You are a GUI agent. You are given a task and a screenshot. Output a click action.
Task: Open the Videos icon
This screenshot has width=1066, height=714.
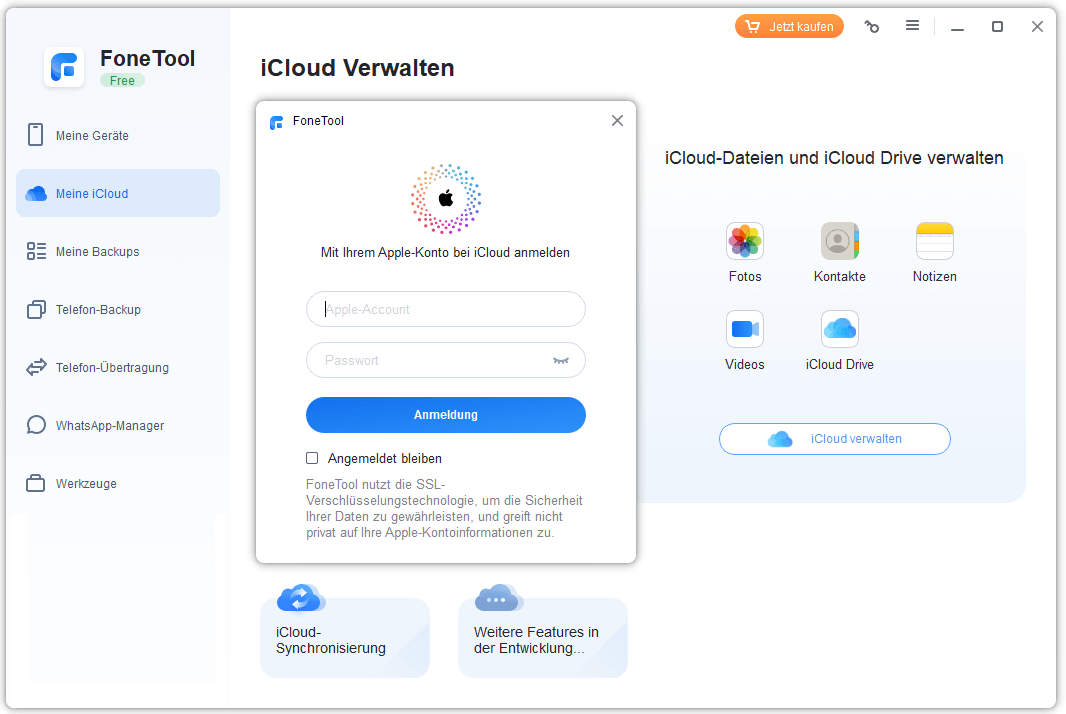coord(744,329)
